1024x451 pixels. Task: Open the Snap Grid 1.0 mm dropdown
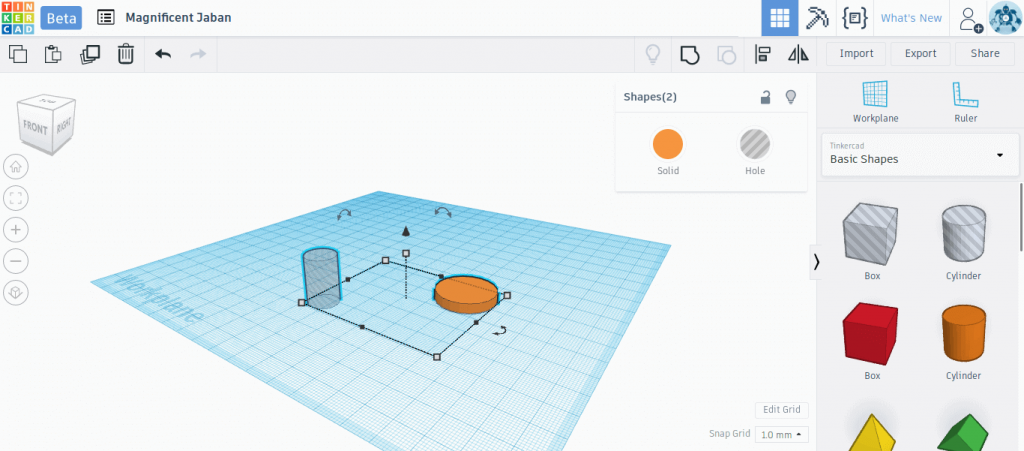(x=782, y=434)
